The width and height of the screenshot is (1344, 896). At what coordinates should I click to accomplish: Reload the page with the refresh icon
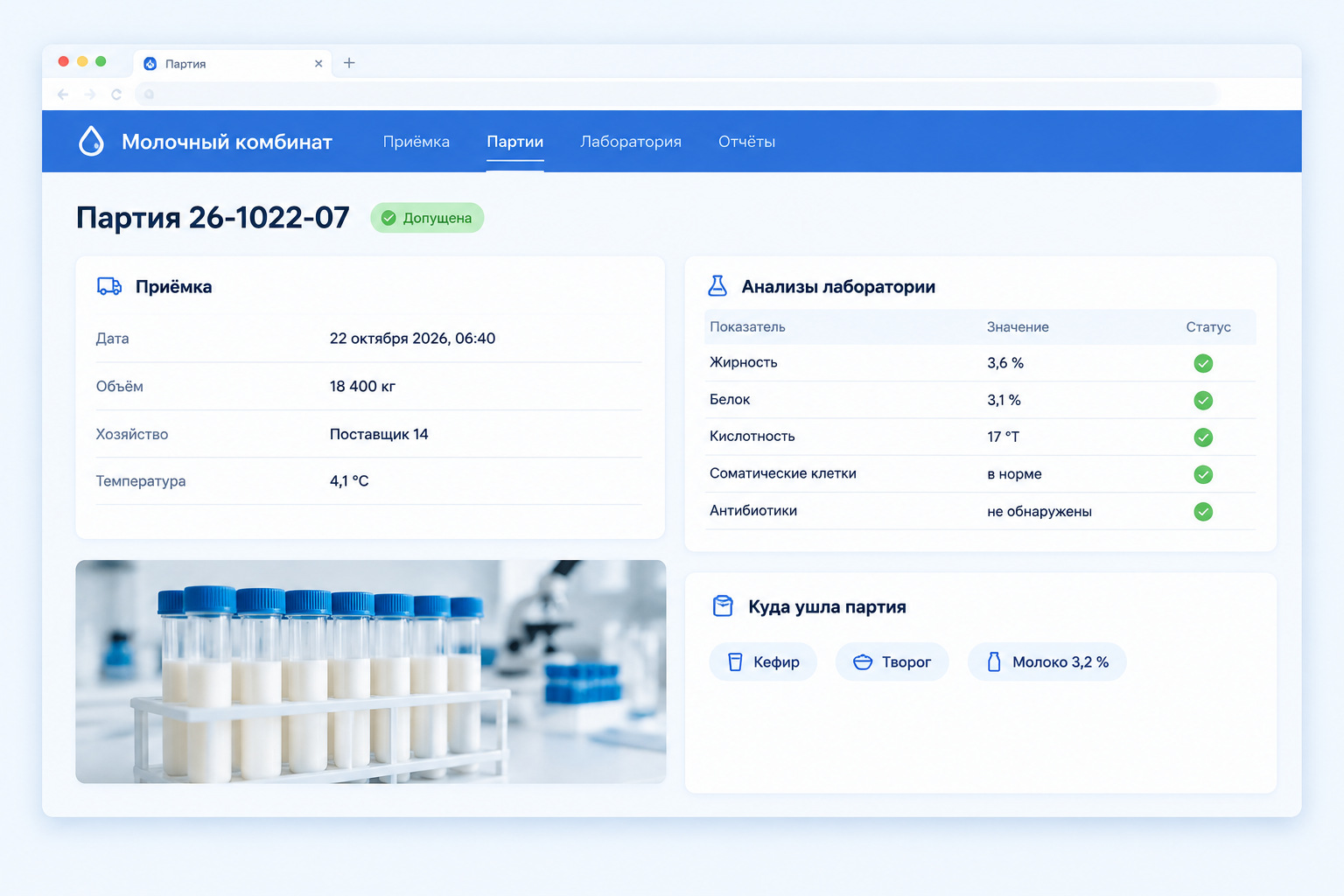click(x=116, y=94)
